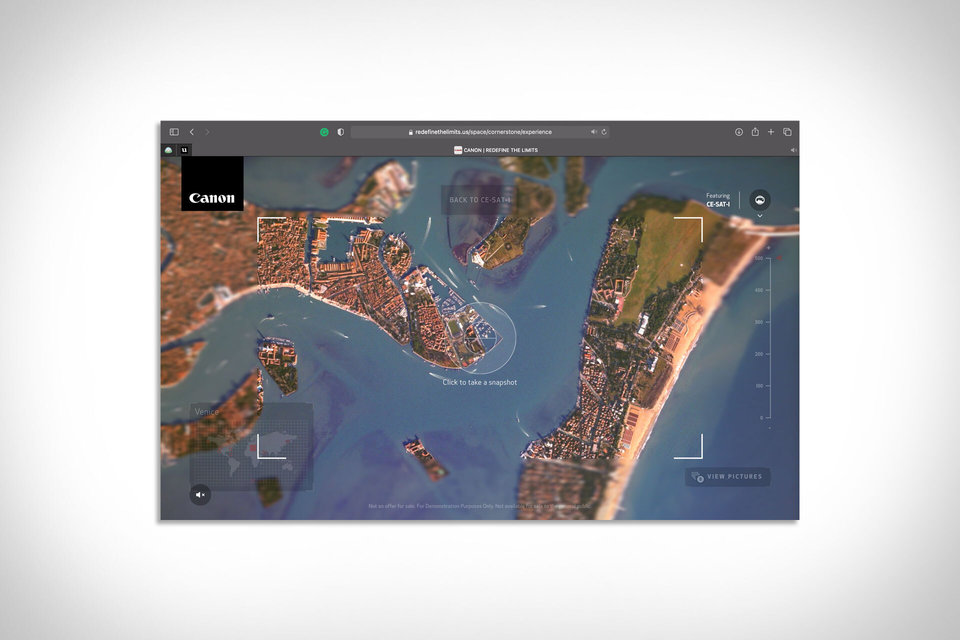The height and width of the screenshot is (640, 960).
Task: Mute the experience audio with the speaker toggle
Action: click(199, 492)
